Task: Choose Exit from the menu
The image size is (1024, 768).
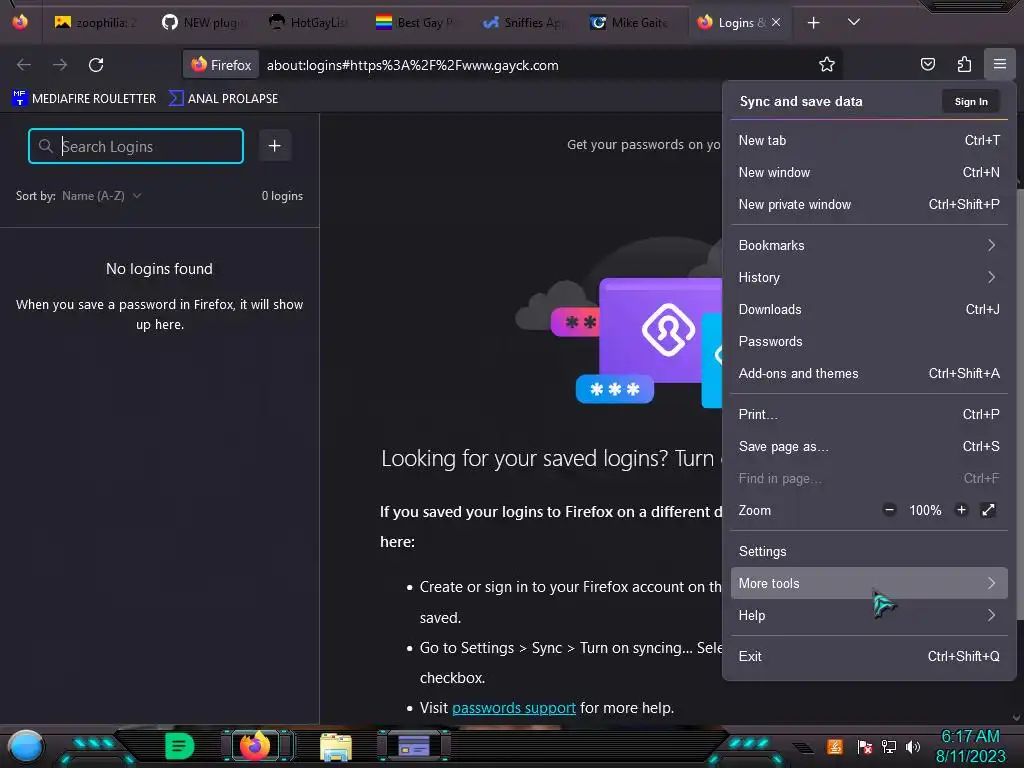Action: pyautogui.click(x=869, y=656)
